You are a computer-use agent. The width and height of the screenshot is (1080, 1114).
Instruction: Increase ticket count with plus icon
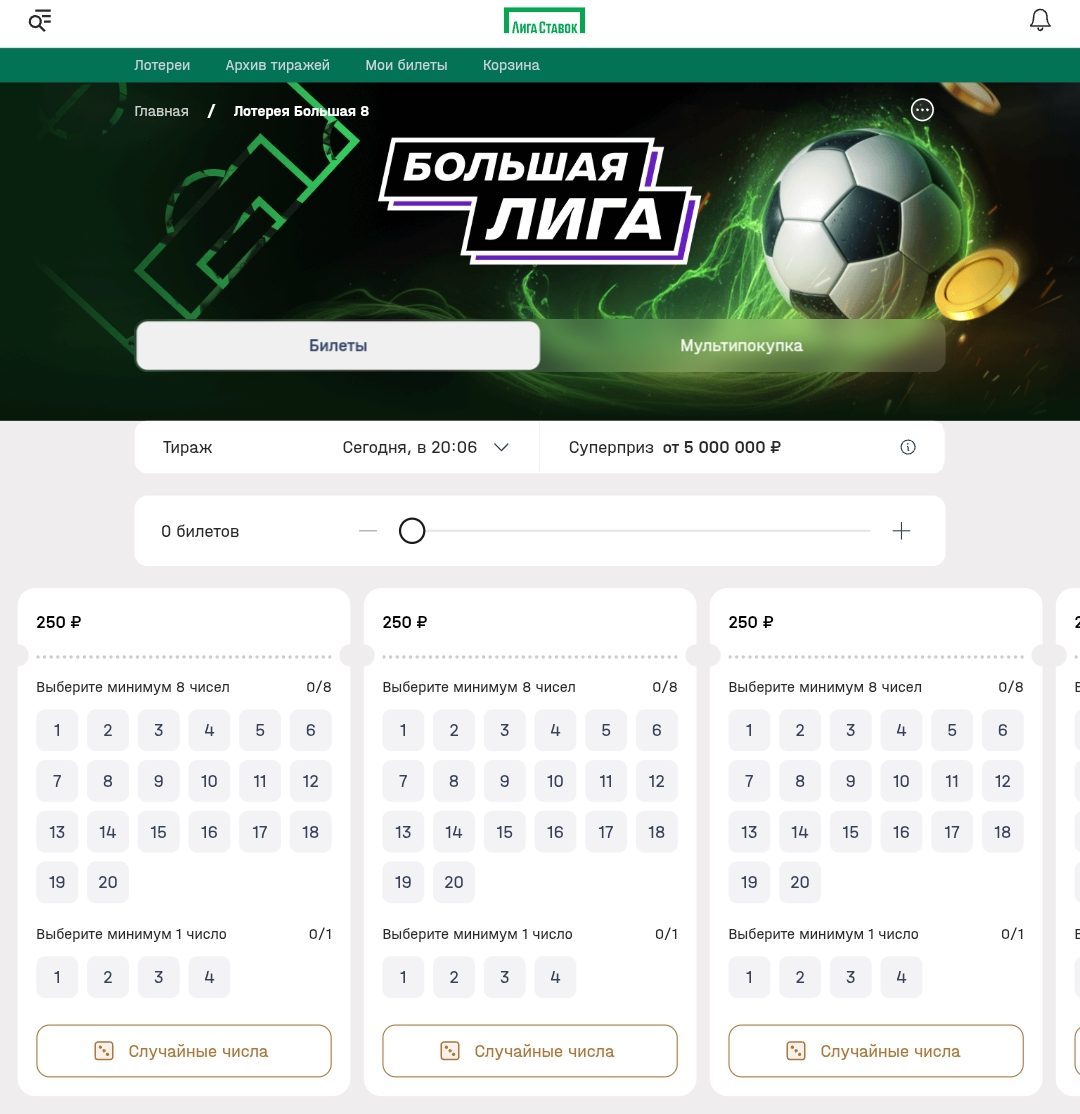901,531
